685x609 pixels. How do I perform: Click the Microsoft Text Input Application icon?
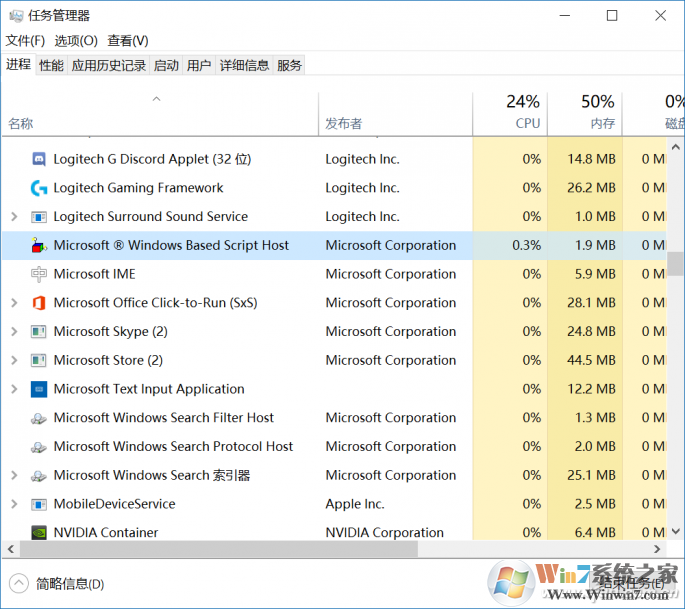pos(39,389)
